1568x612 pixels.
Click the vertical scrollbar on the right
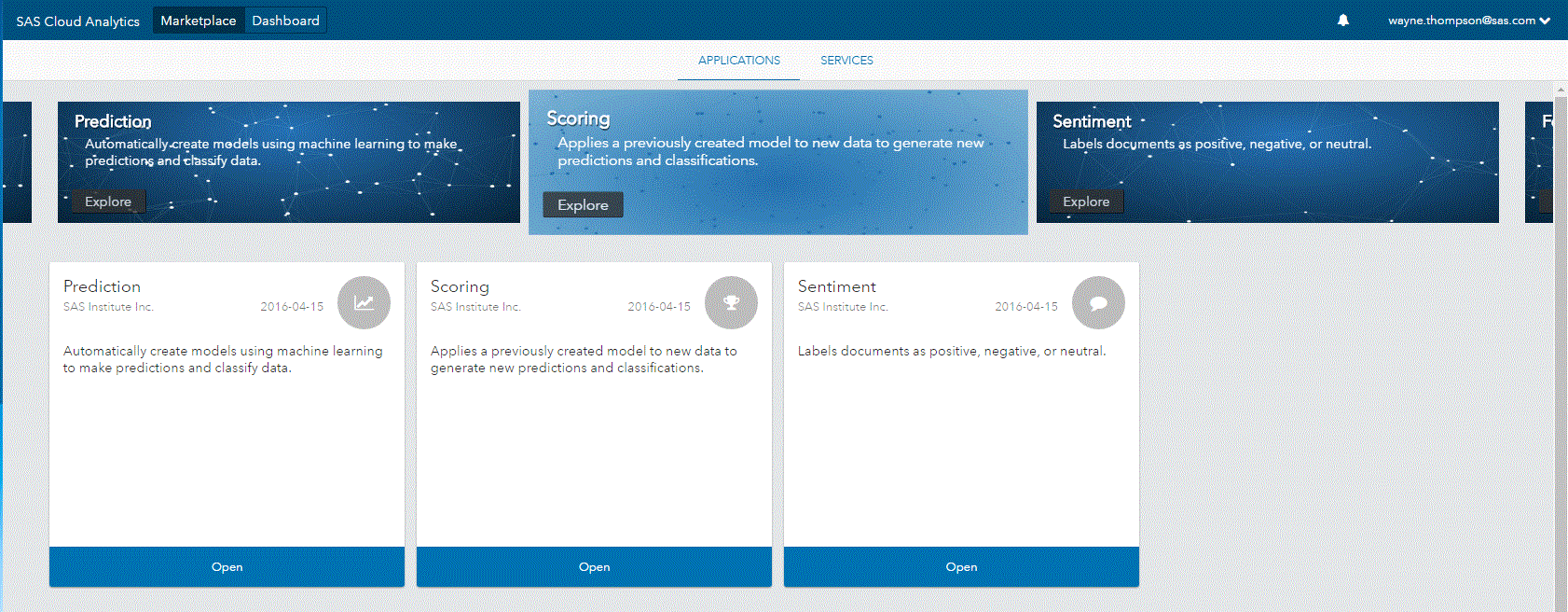1561,345
